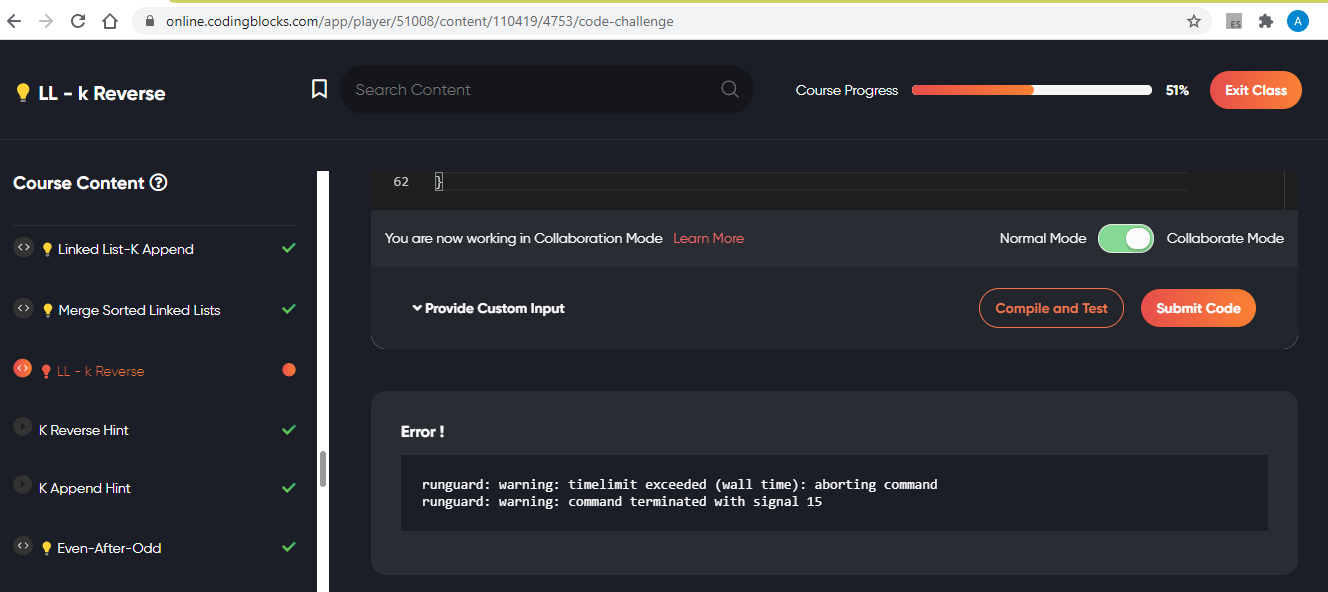Open Merge Sorted Linked Lists lesson
Viewport: 1328px width, 592px height.
139,310
